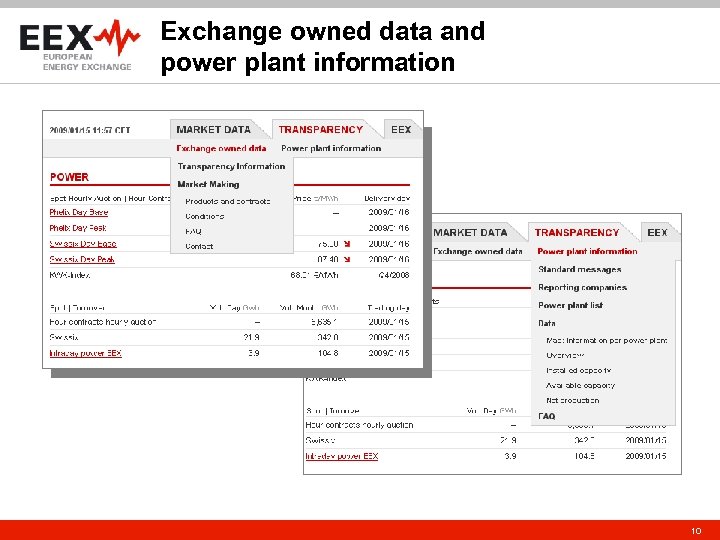This screenshot has height=540, width=720.
Task: Select the TRANSPARENCY tab in left window
Action: [x=321, y=129]
